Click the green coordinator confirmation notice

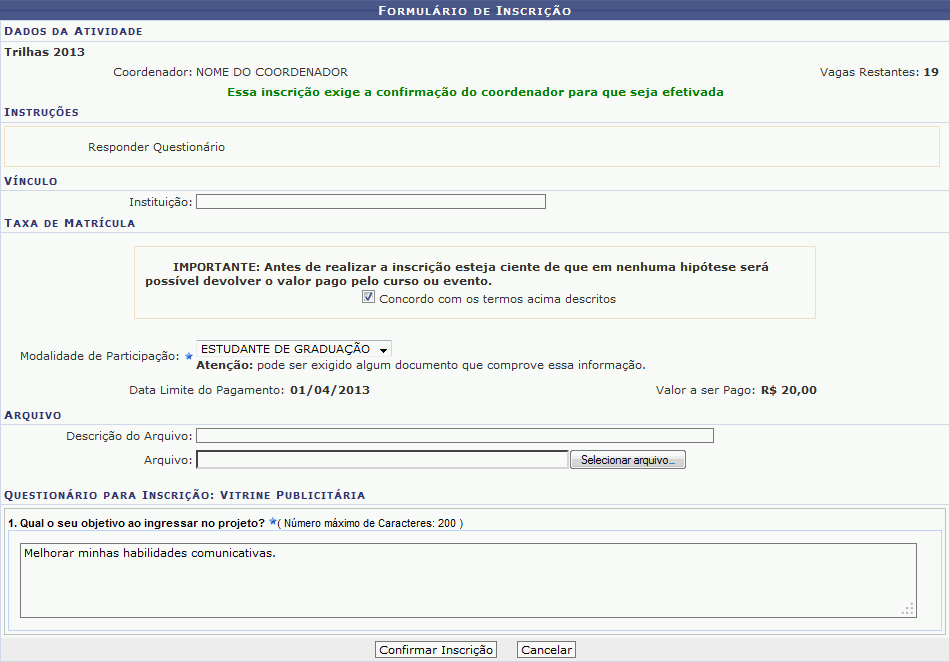(x=475, y=91)
